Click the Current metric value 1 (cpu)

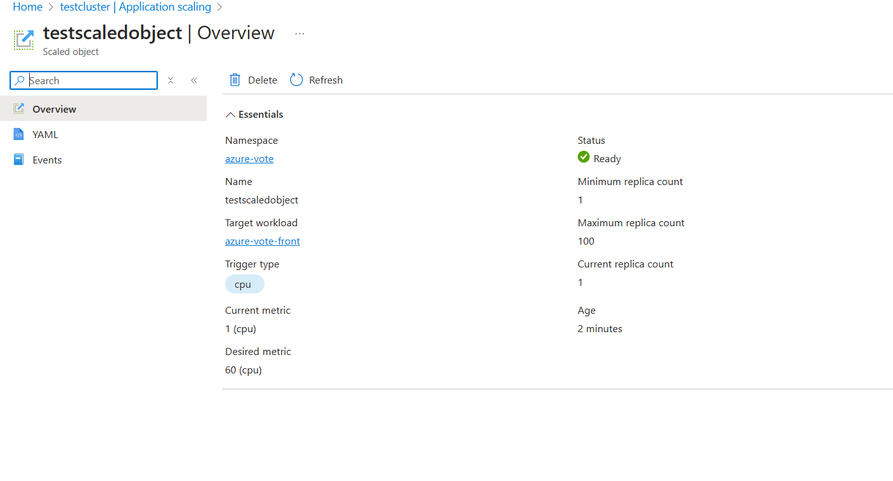240,328
